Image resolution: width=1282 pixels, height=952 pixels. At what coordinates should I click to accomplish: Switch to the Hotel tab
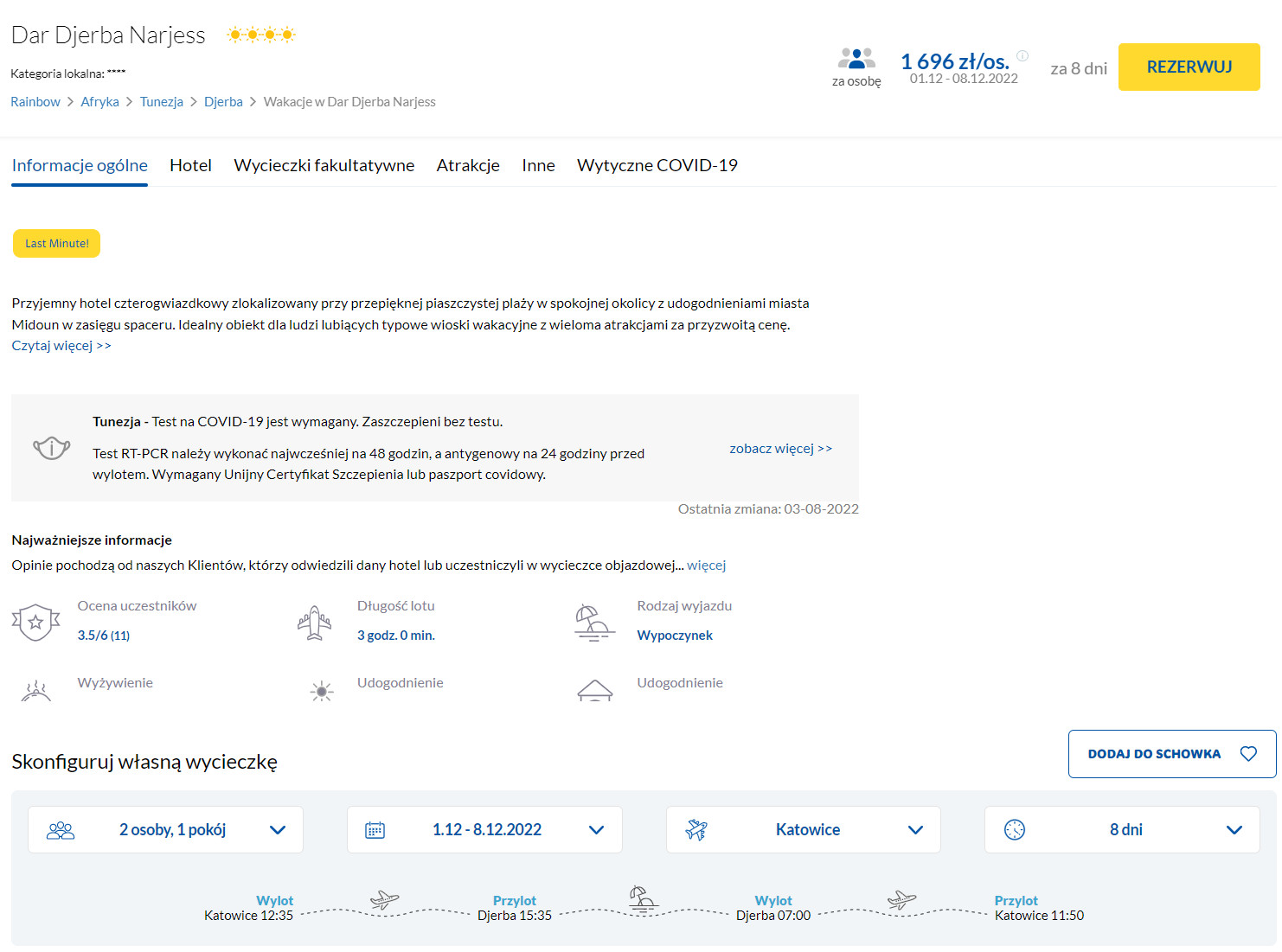click(x=190, y=165)
